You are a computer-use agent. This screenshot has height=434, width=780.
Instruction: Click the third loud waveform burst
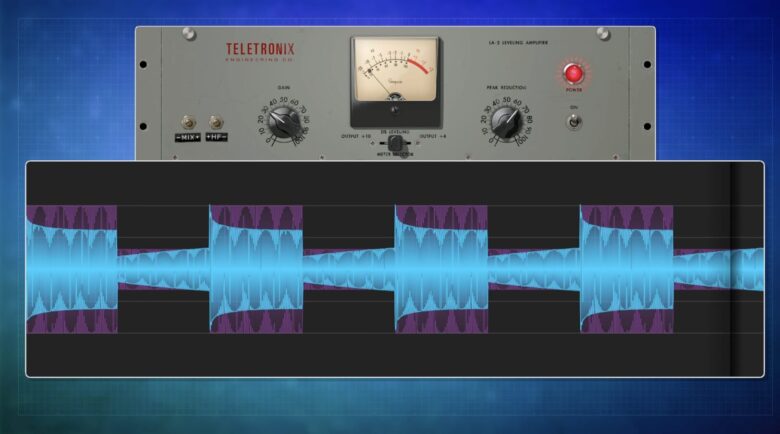click(x=441, y=268)
